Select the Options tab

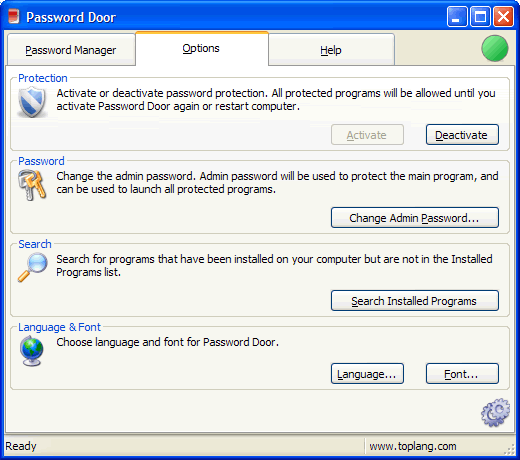click(x=201, y=49)
